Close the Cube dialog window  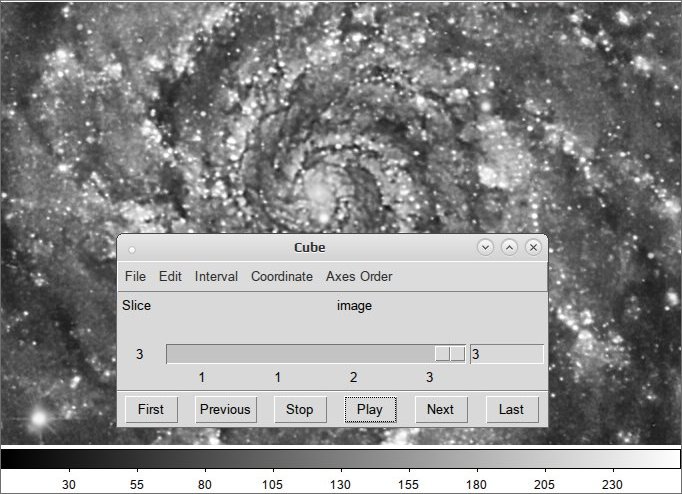(533, 247)
